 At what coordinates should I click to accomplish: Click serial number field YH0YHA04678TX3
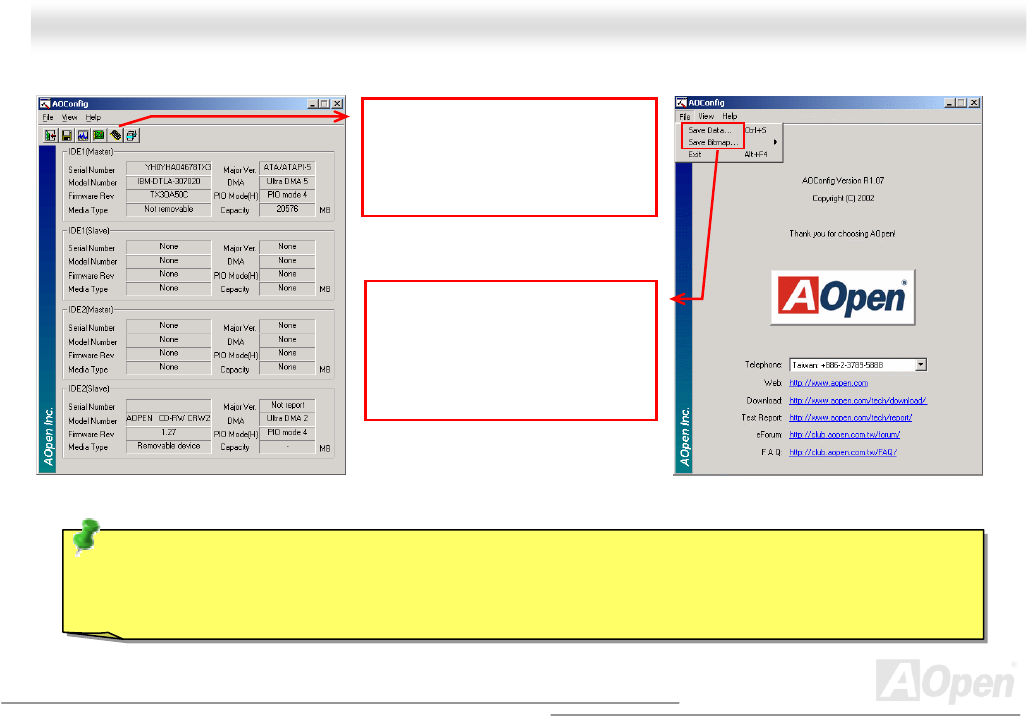169,168
